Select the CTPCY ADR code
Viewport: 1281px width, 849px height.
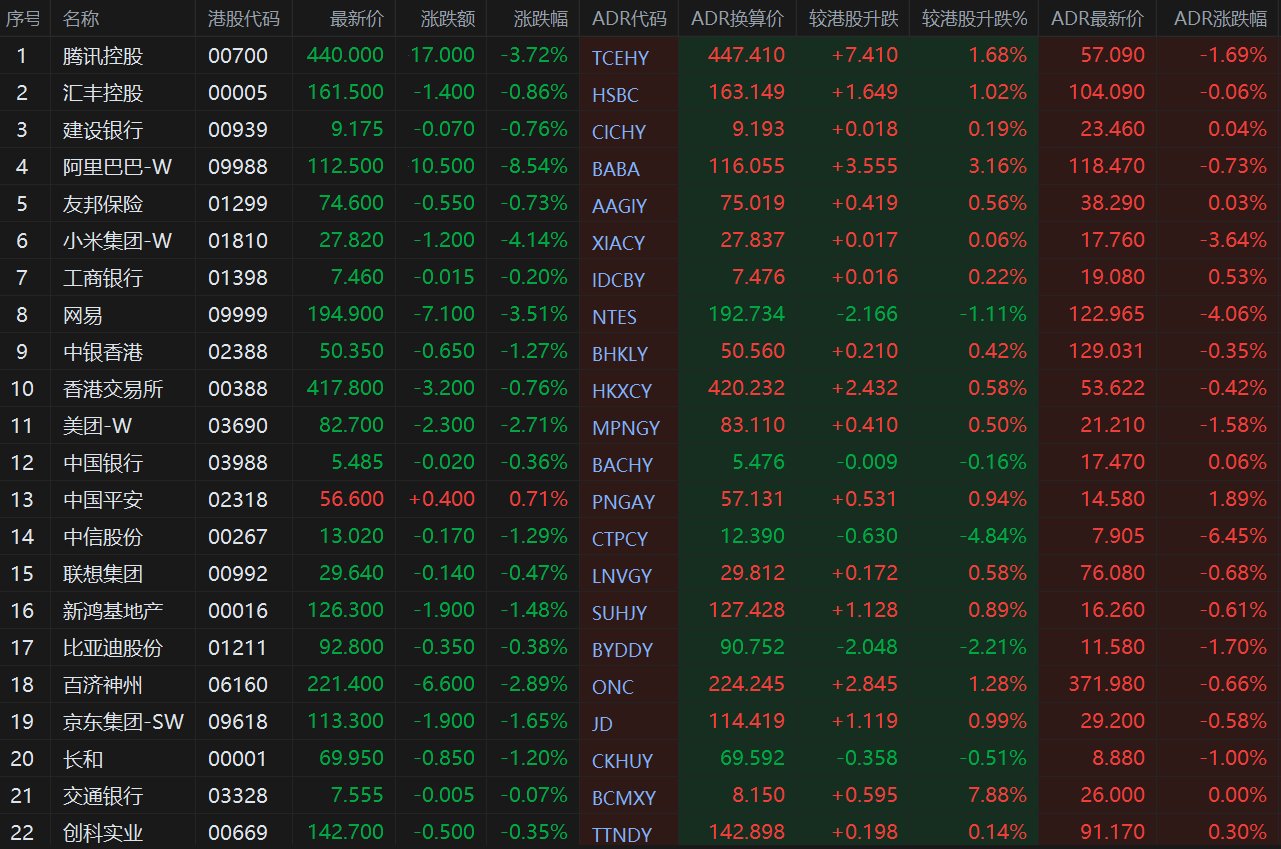[x=620, y=539]
